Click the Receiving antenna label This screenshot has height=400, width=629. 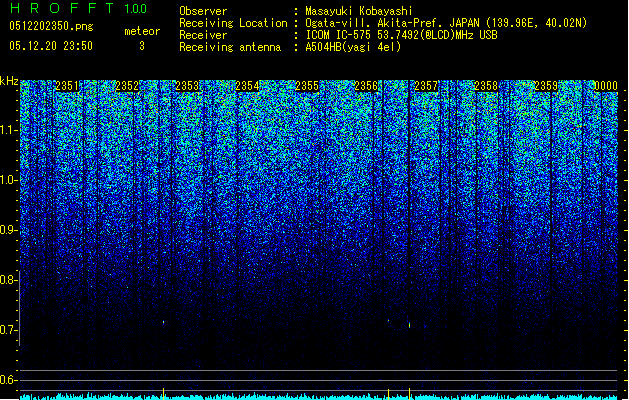[230, 47]
